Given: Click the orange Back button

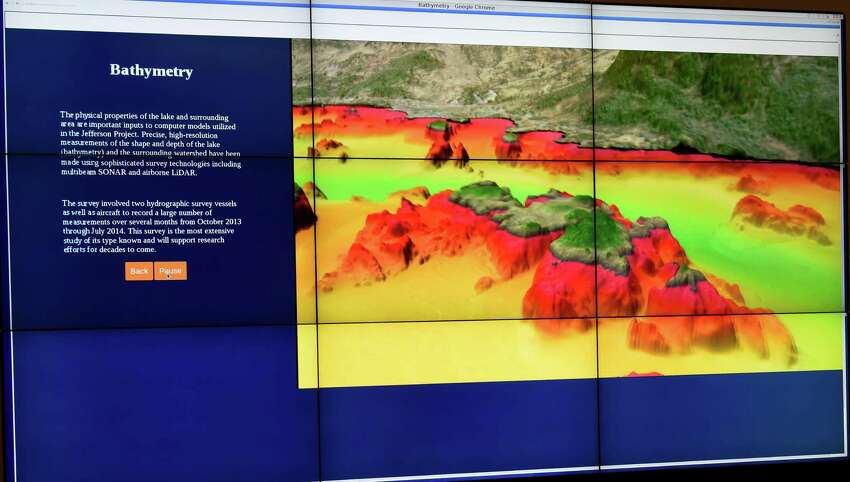Looking at the screenshot, I should pos(139,271).
